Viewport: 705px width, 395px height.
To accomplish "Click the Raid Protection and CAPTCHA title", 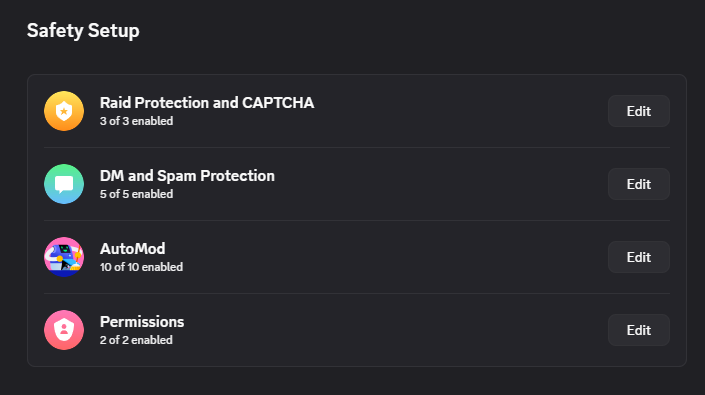I will point(207,103).
